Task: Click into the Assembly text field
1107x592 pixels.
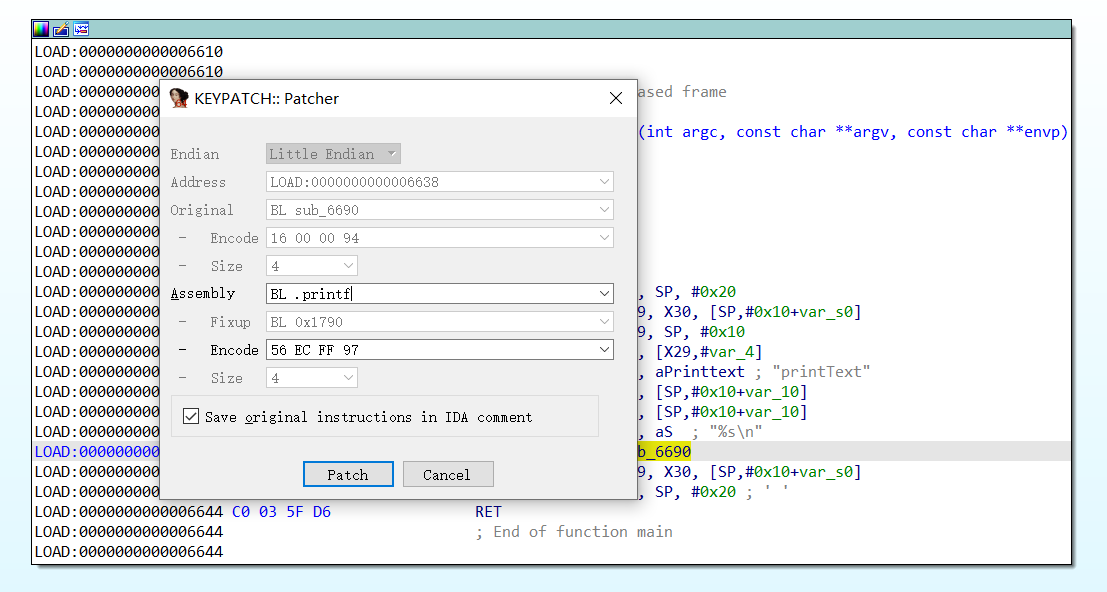Action: tap(430, 294)
